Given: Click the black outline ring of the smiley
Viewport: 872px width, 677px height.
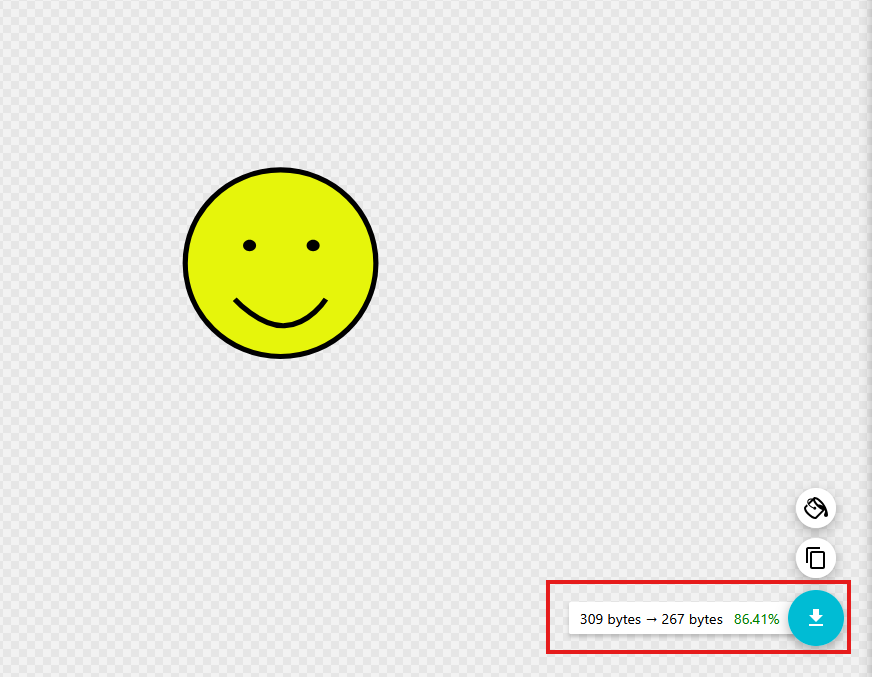Looking at the screenshot, I should [185, 263].
